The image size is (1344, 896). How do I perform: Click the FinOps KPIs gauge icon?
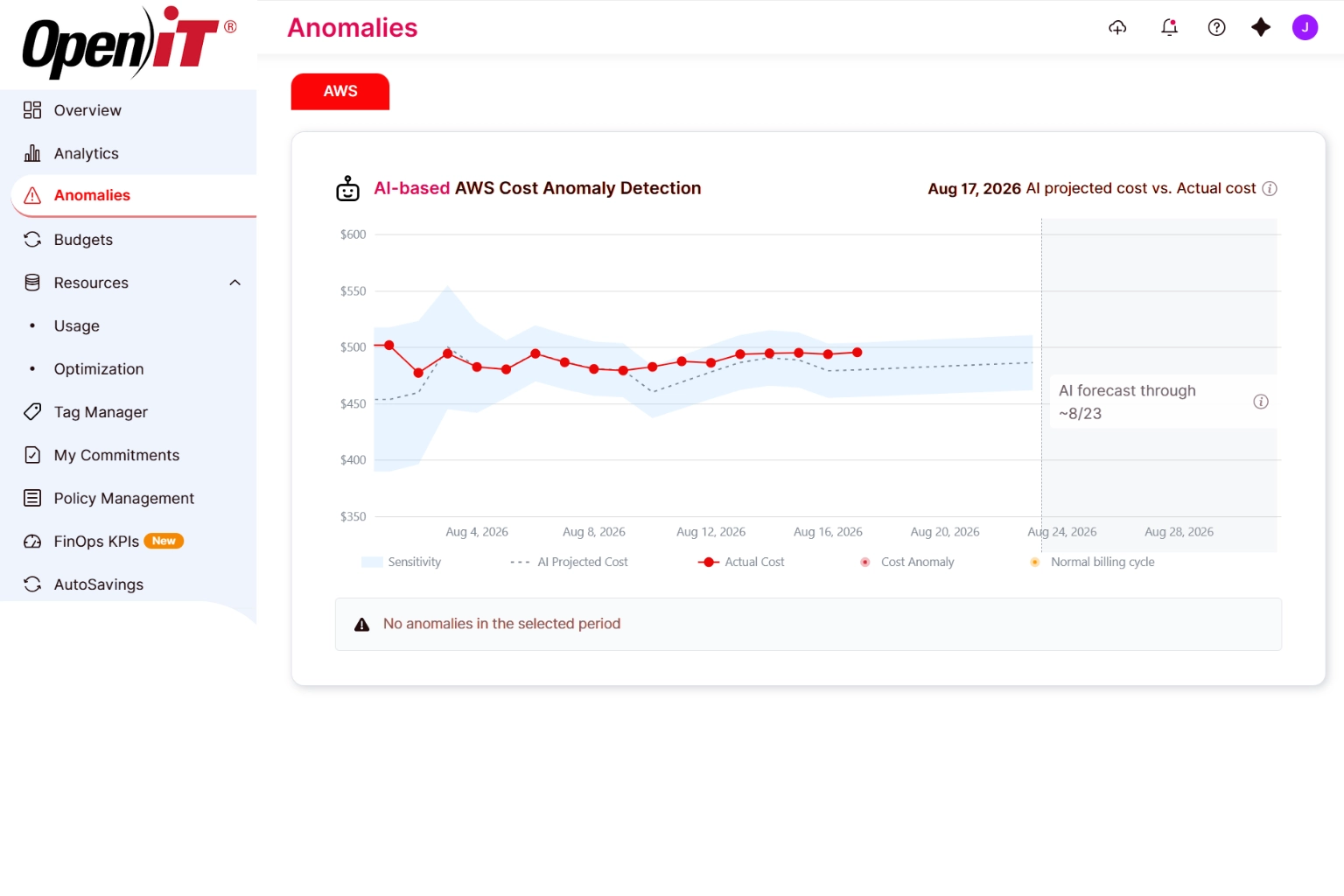click(32, 542)
